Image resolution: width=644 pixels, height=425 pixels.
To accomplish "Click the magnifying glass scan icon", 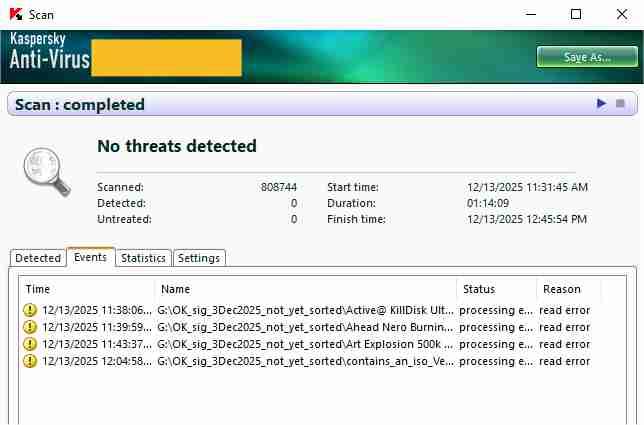I will coord(47,171).
